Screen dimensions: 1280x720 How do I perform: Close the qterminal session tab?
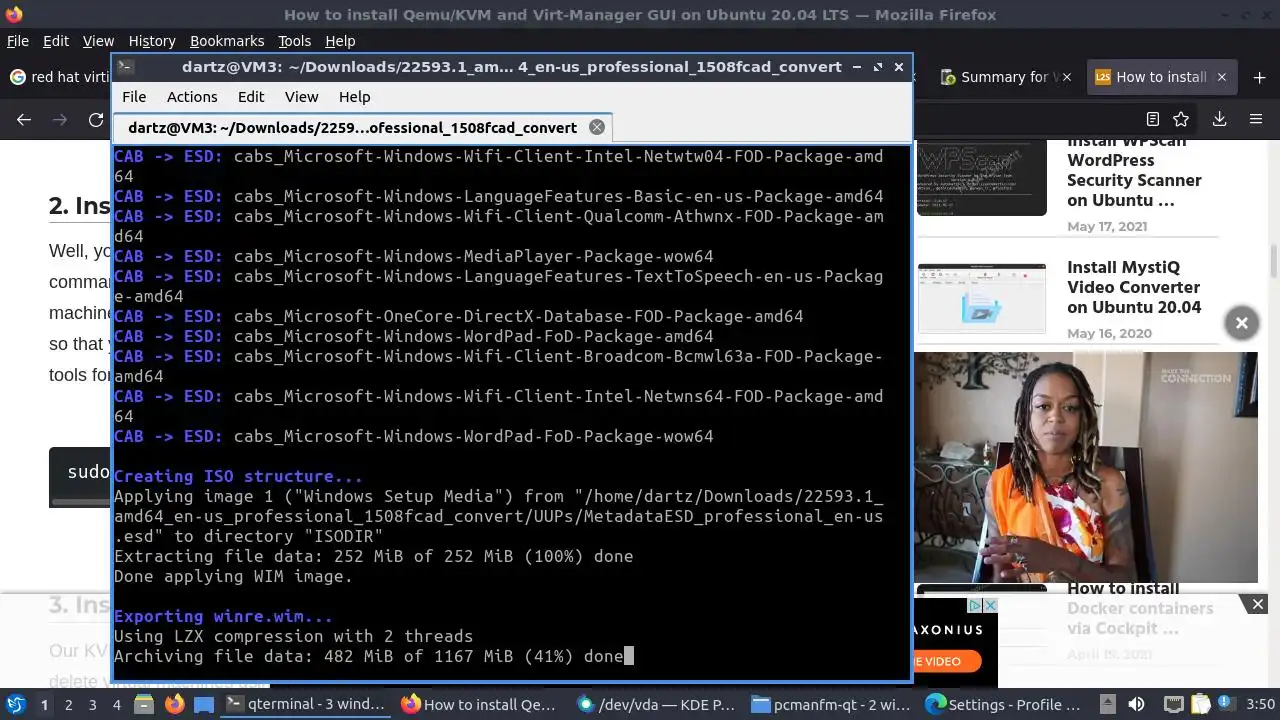click(x=597, y=127)
